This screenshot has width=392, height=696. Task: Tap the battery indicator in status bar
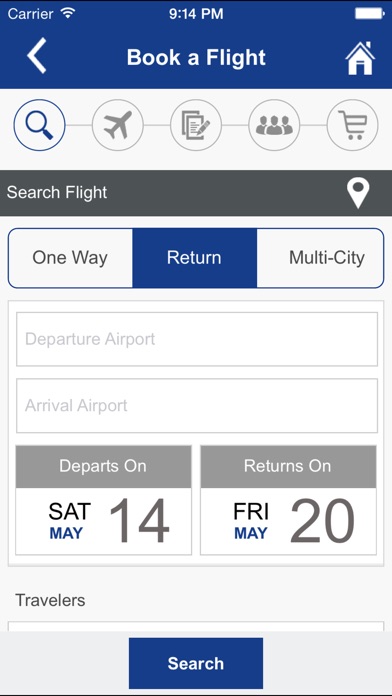pos(369,14)
